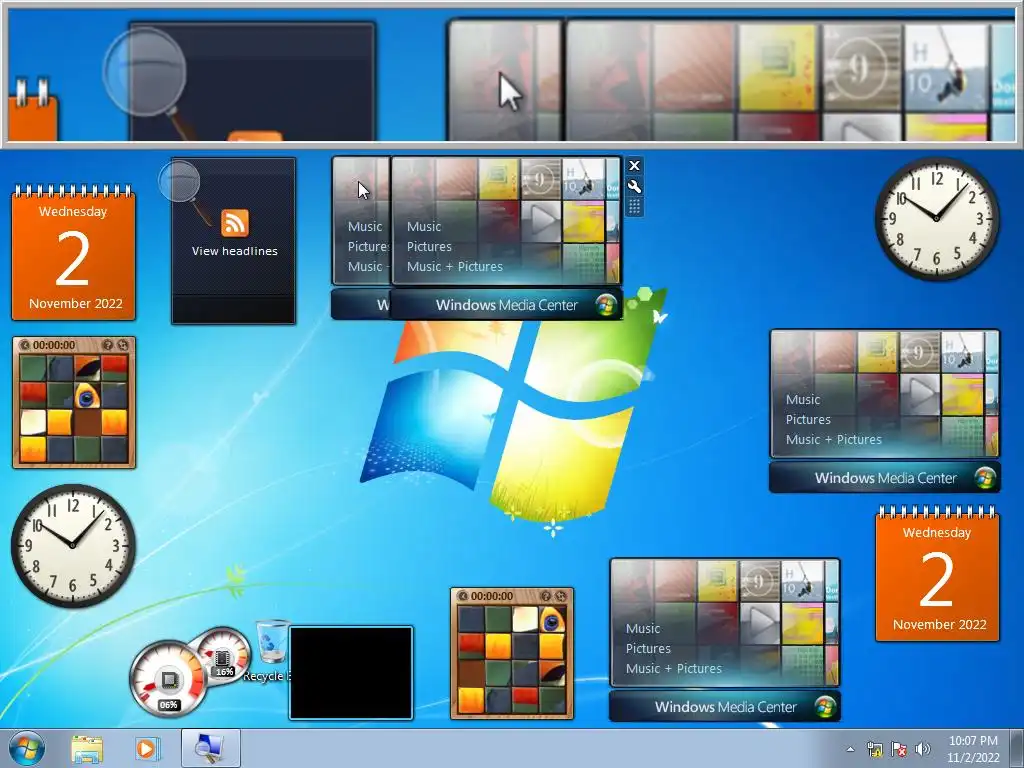Click the black slide show gadget

coord(351,673)
